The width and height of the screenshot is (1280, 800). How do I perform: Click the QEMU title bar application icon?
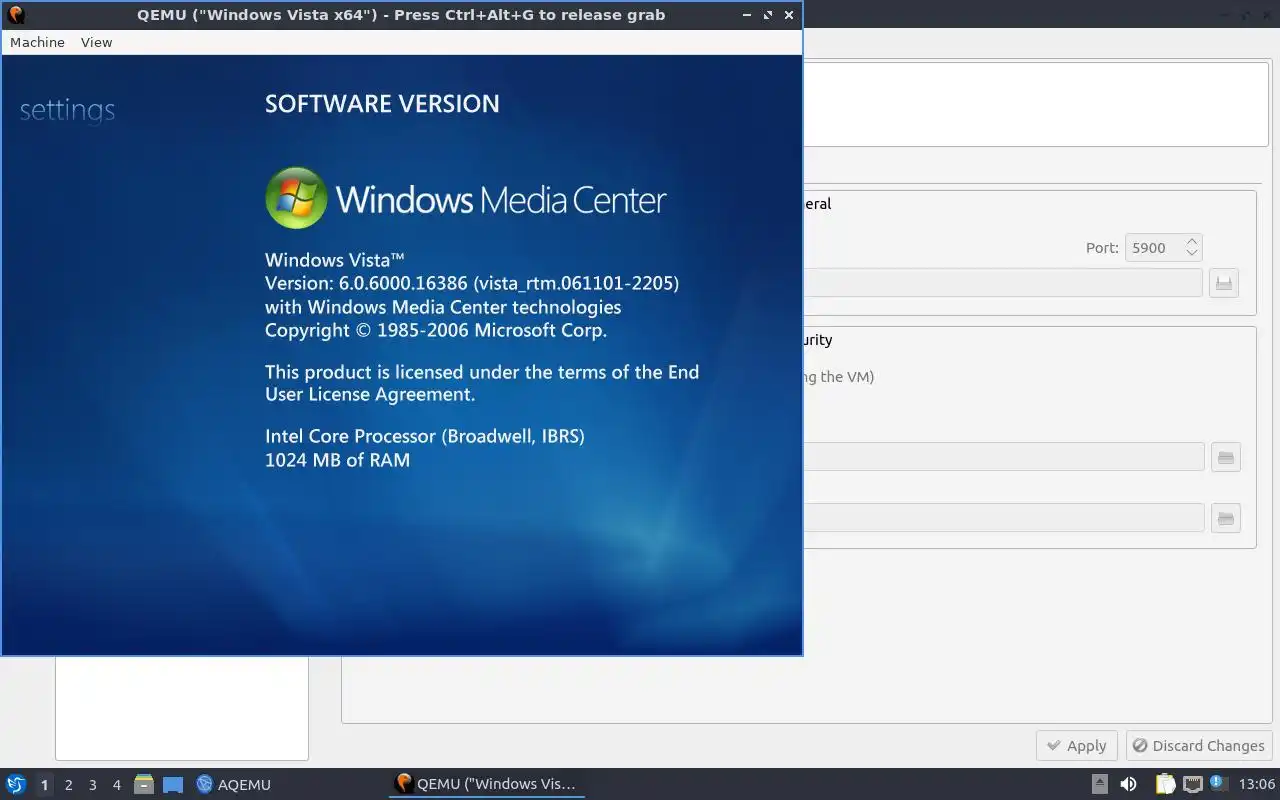tap(15, 15)
